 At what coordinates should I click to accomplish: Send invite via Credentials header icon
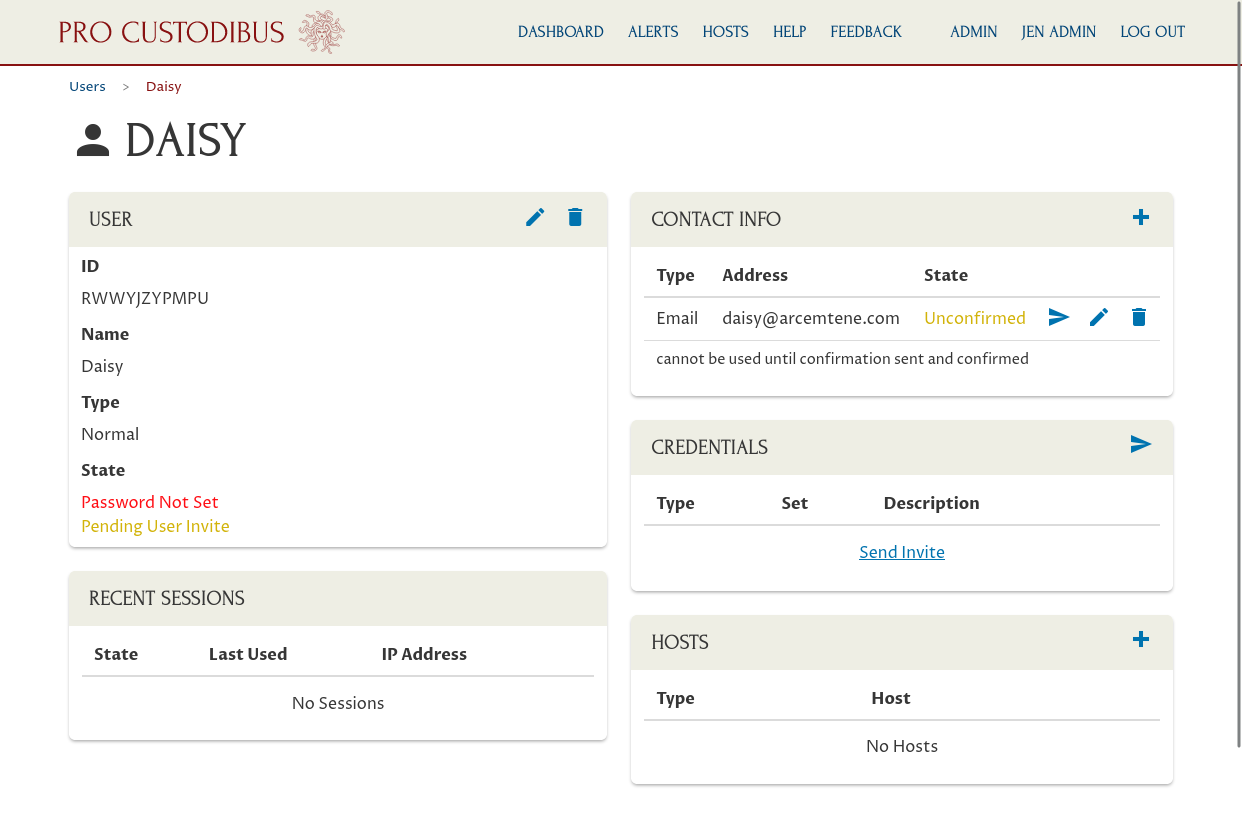pos(1141,444)
